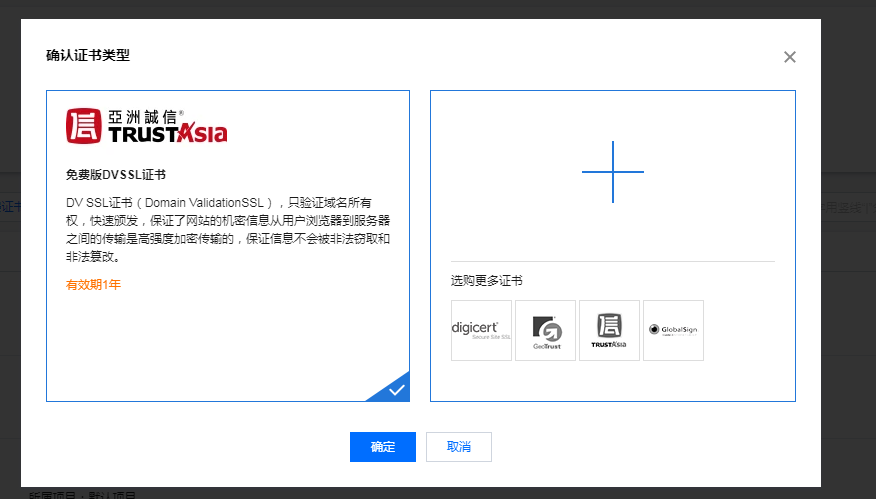Select the DigiCert certificate brand logo
The image size is (876, 499).
pos(481,330)
